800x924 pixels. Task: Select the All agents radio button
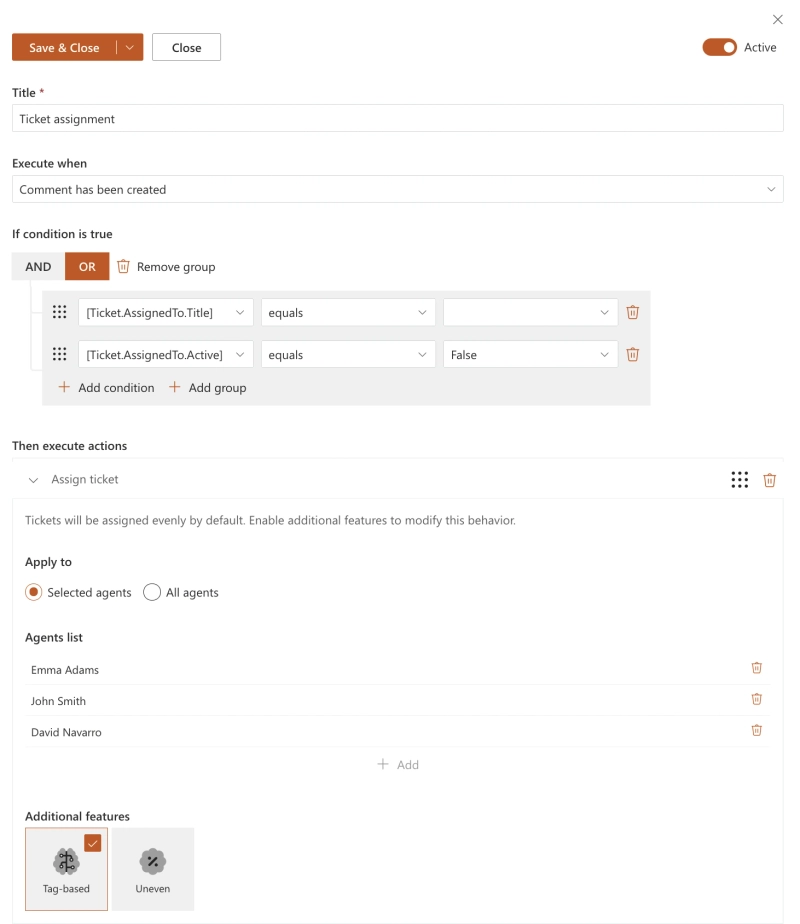[152, 592]
